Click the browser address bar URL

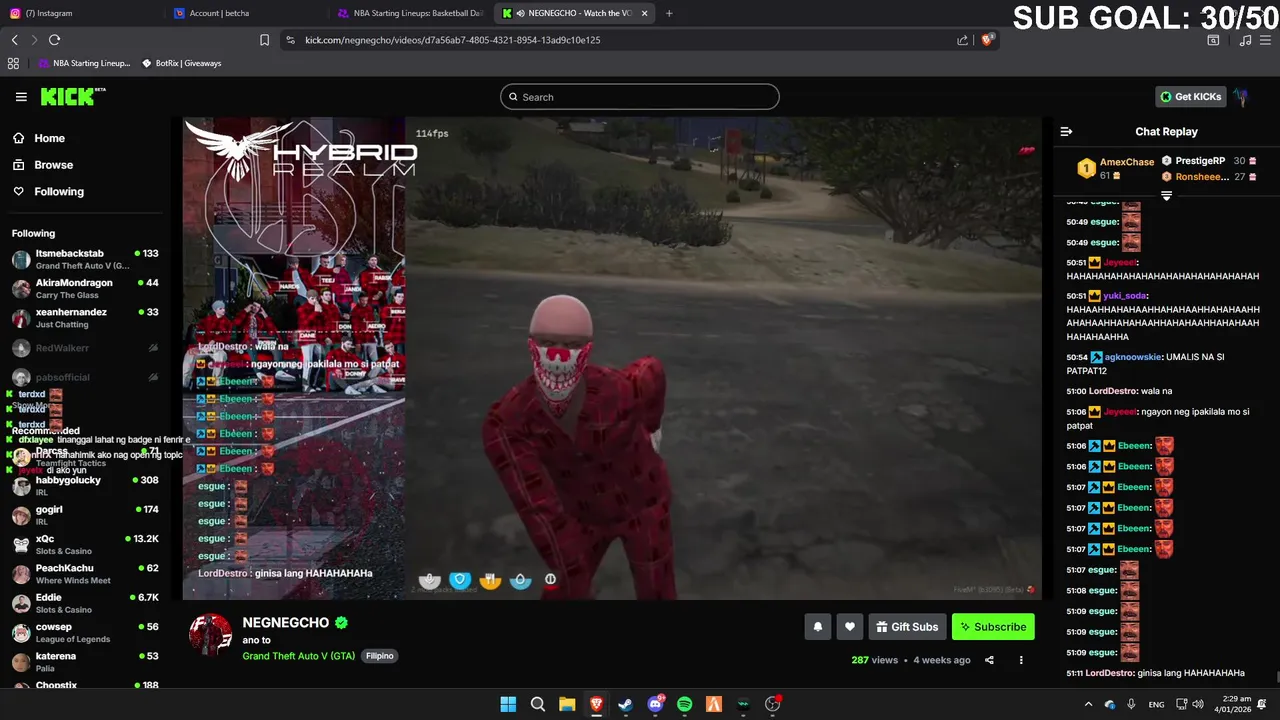coord(452,40)
